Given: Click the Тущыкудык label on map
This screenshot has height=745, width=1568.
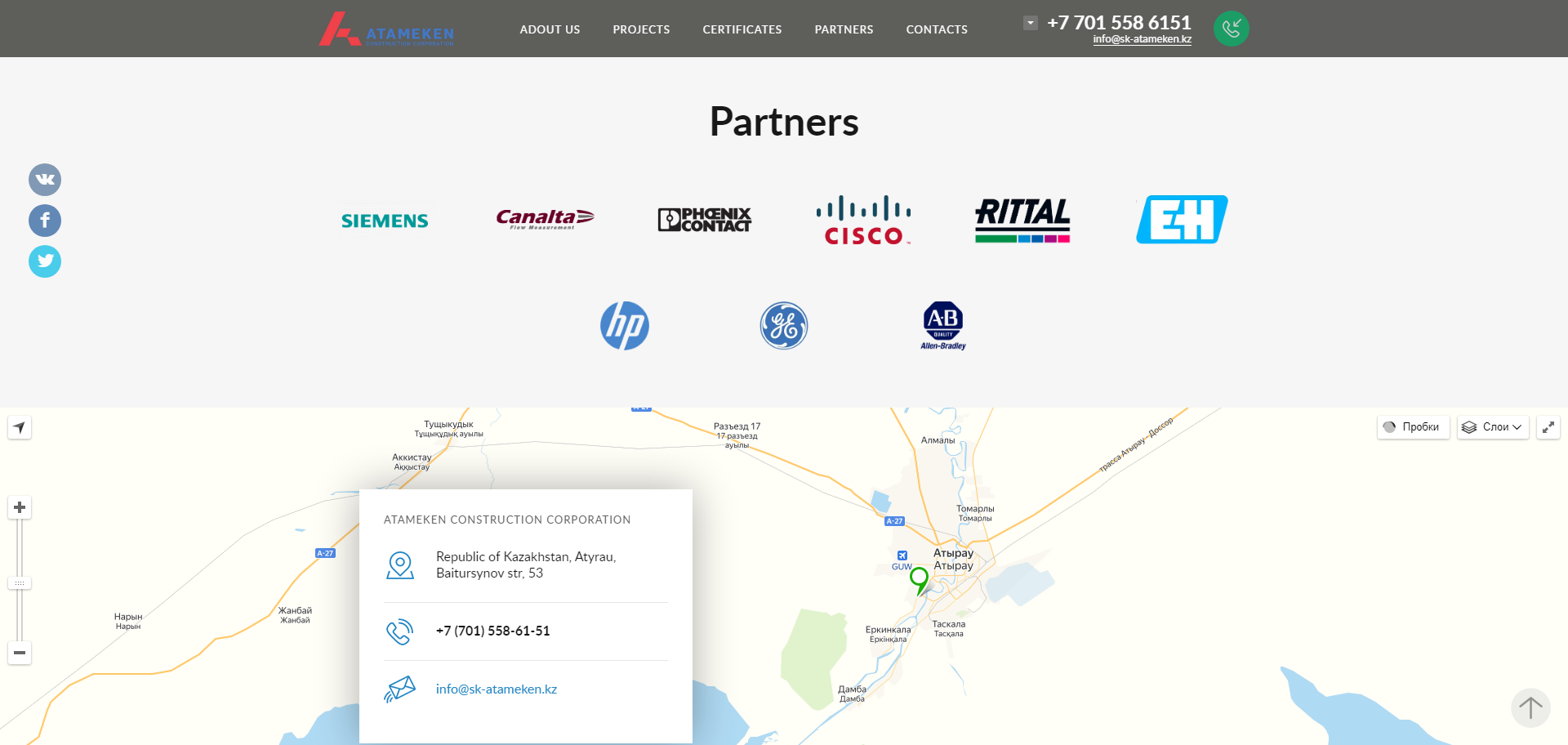Looking at the screenshot, I should (x=448, y=425).
